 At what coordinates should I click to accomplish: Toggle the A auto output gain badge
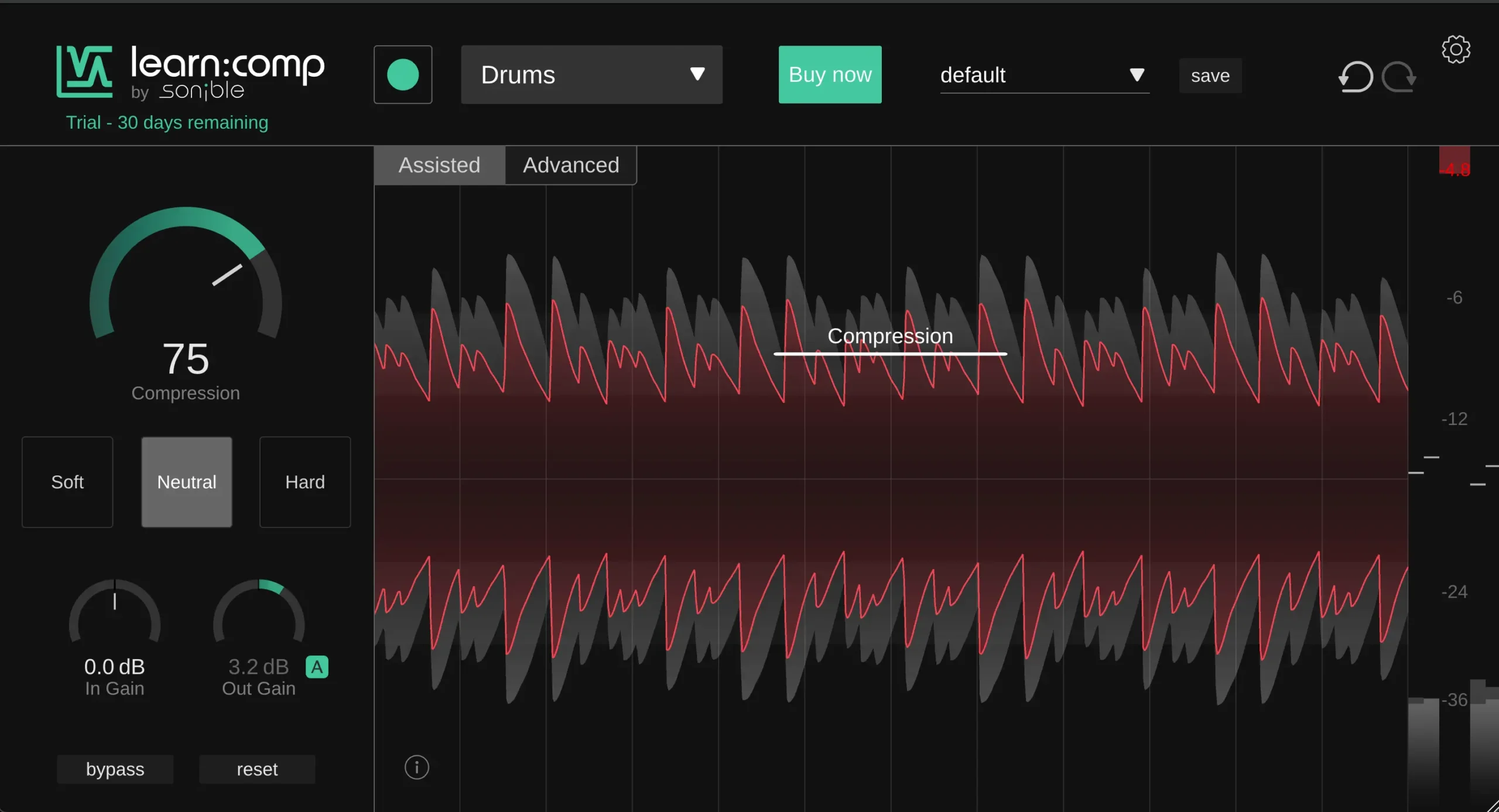316,666
